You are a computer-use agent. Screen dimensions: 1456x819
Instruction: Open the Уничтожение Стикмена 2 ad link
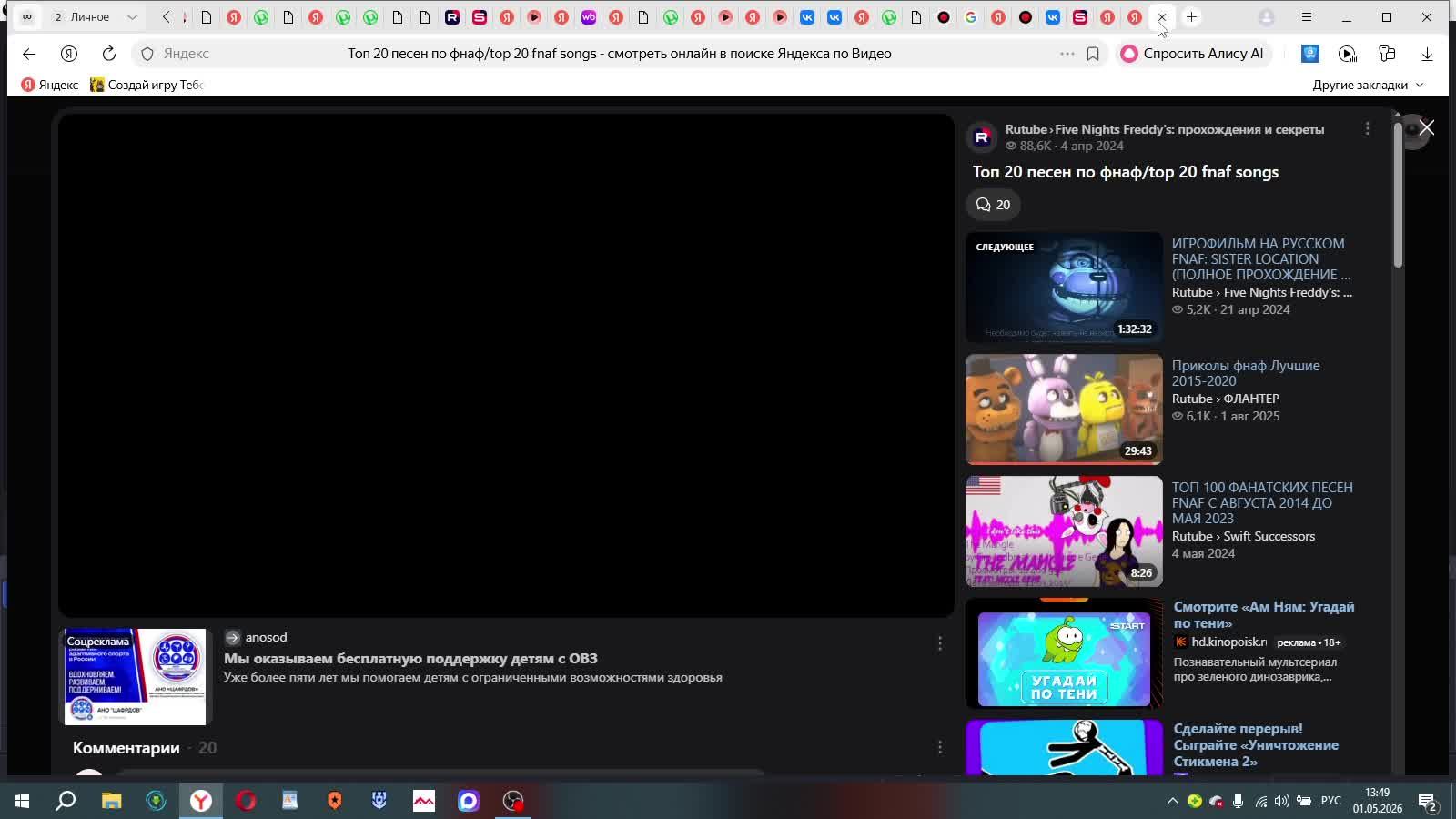(1256, 744)
